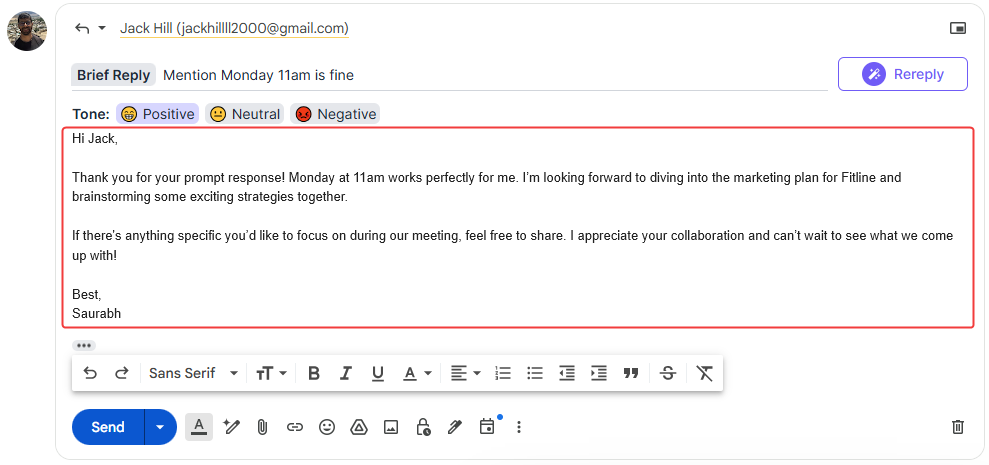Insert signature with the pen icon
Viewport: 989px width, 465px height.
tap(455, 427)
